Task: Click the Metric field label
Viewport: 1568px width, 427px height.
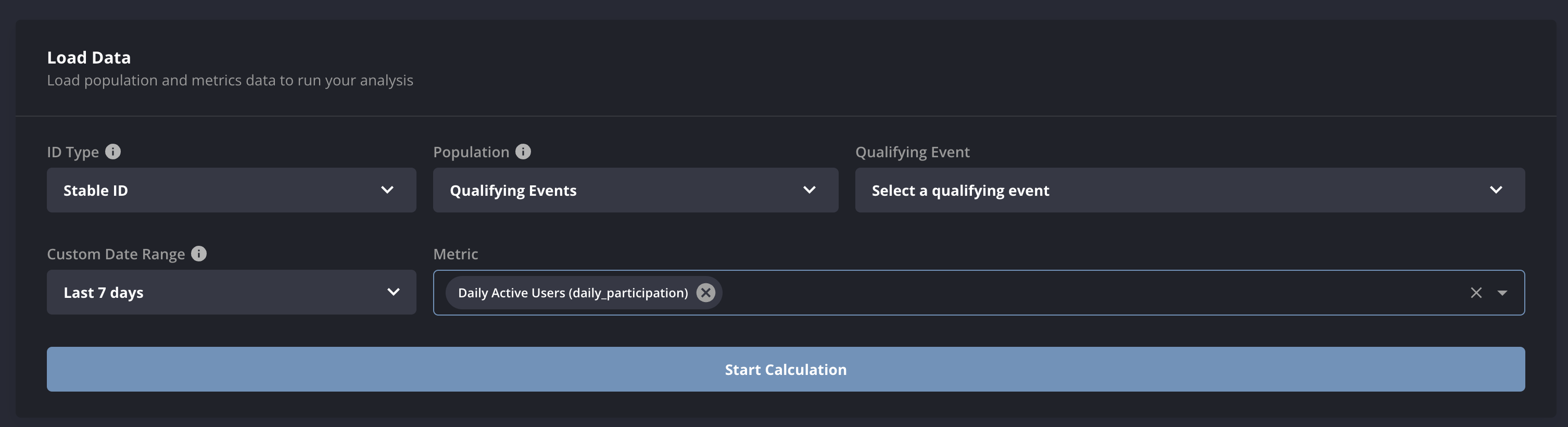Action: (454, 254)
